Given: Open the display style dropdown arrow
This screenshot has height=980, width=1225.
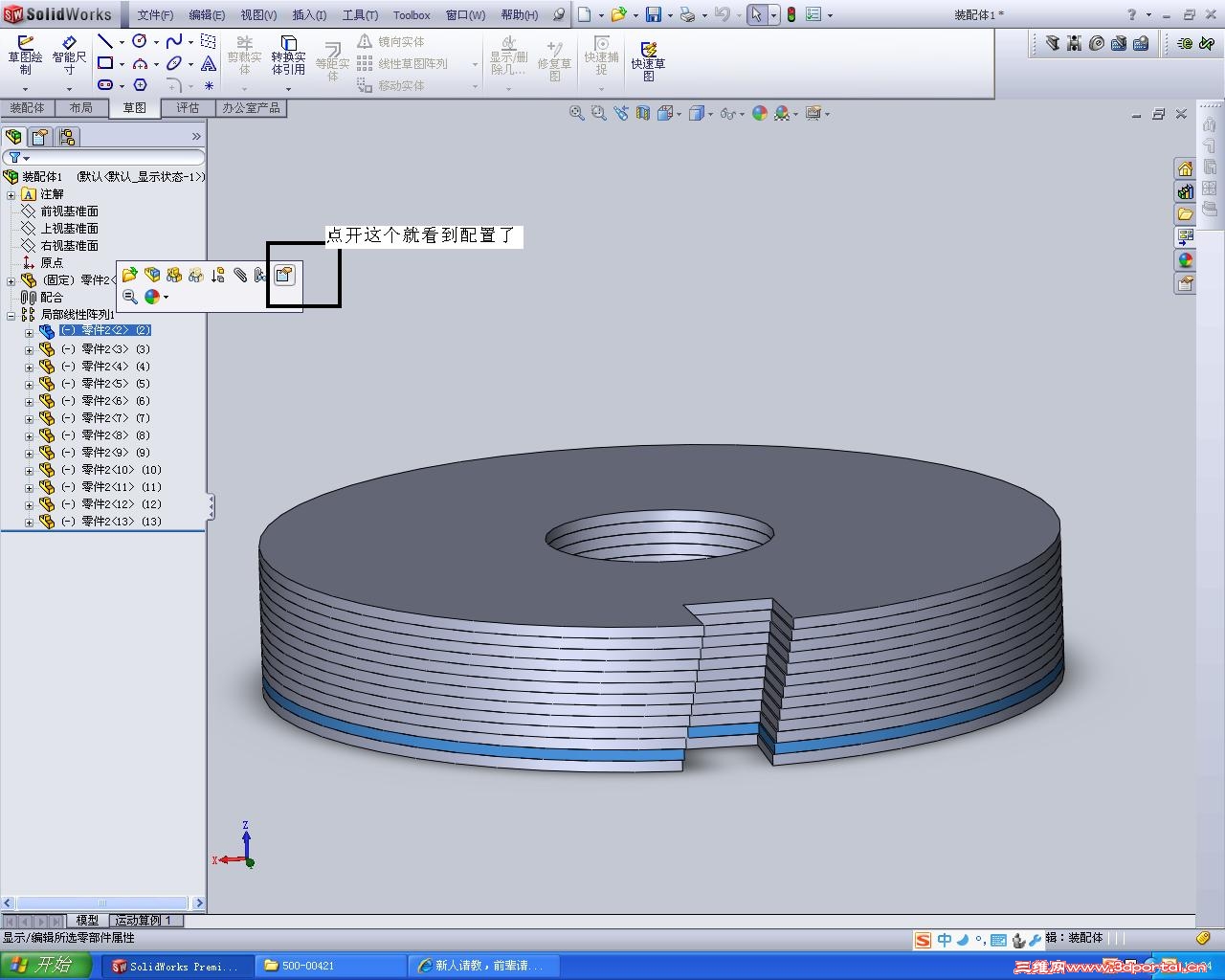Looking at the screenshot, I should click(710, 114).
